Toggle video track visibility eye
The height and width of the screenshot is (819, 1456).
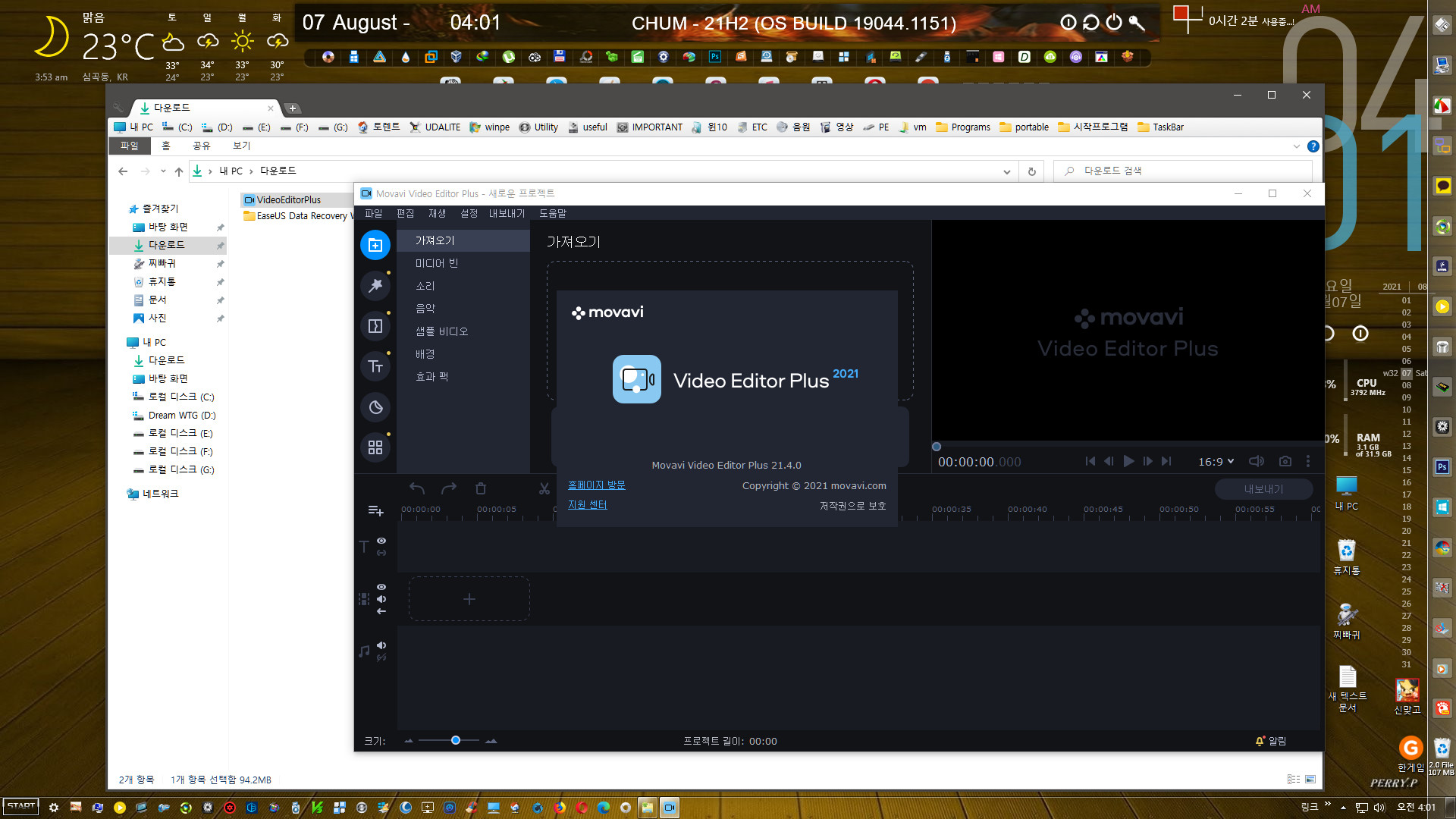[x=381, y=587]
